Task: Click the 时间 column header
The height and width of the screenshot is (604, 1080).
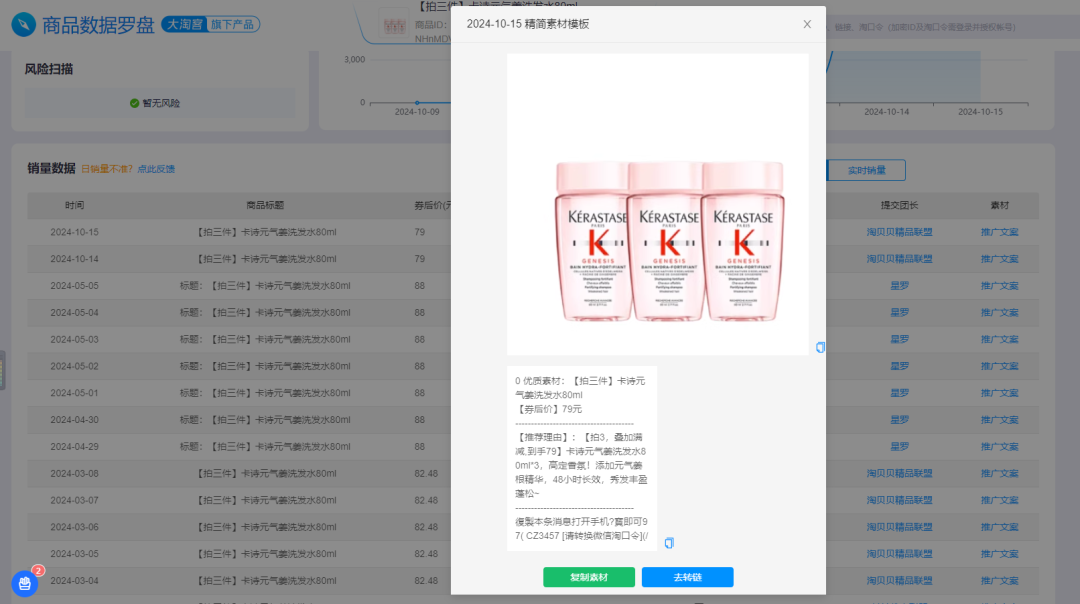Action: coord(74,205)
